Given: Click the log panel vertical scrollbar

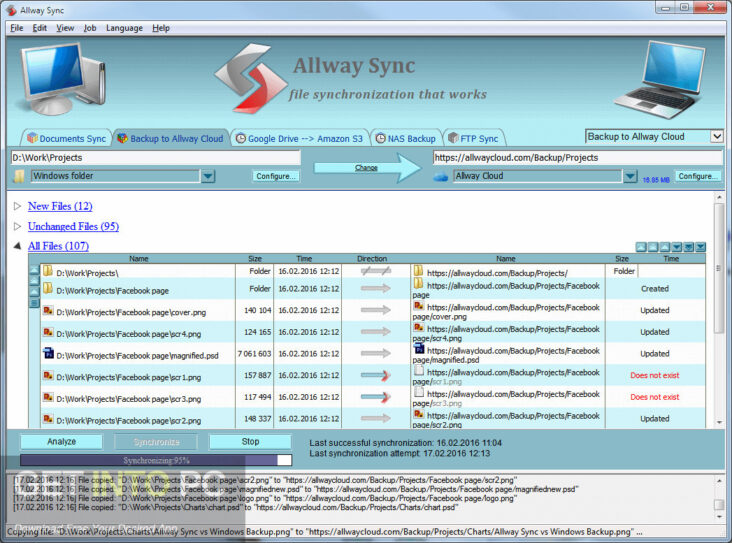Looking at the screenshot, I should pos(719,499).
